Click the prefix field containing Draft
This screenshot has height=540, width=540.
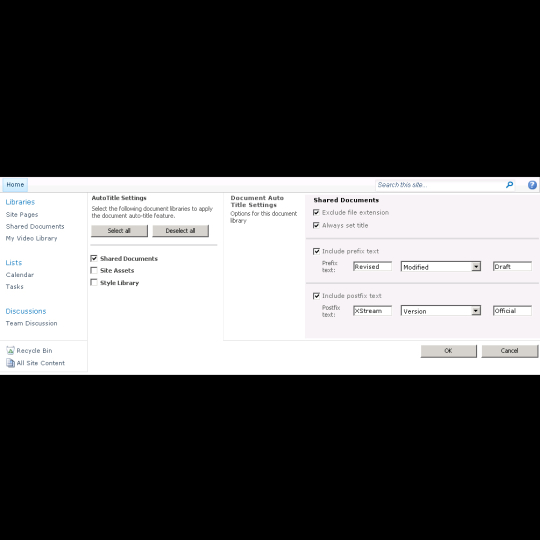(512, 267)
